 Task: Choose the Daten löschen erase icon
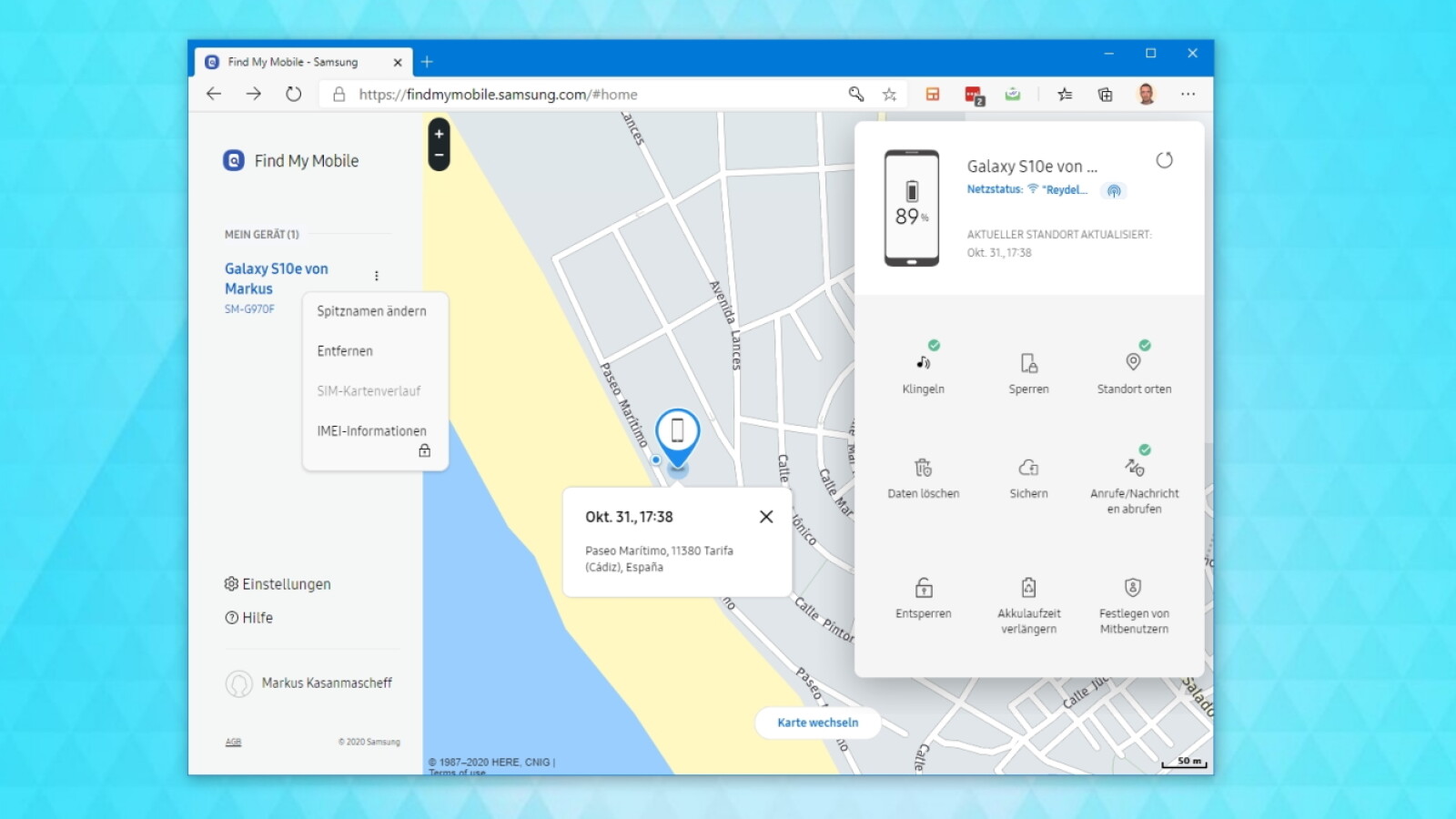[x=923, y=468]
